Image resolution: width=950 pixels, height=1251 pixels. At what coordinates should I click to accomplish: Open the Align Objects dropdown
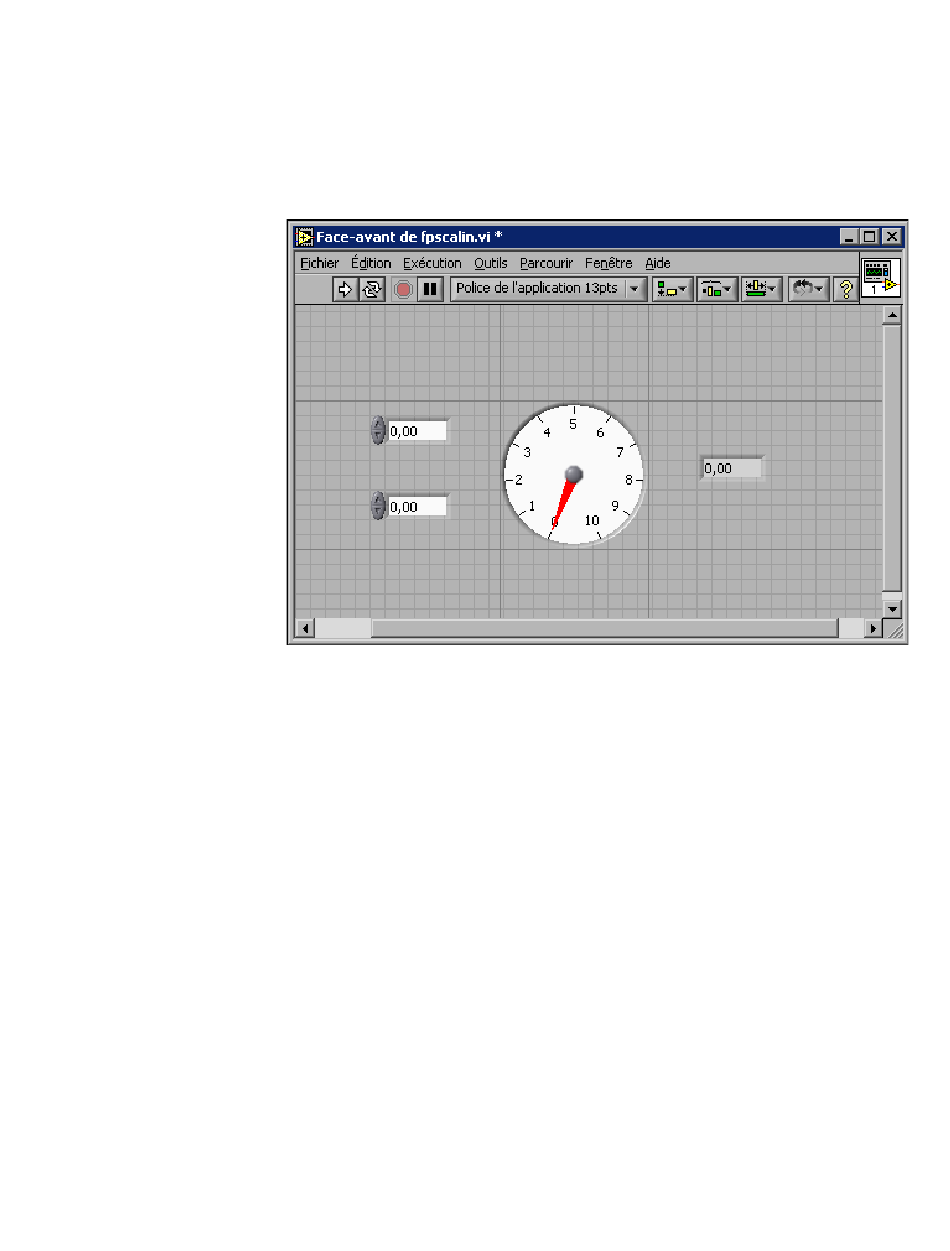(672, 289)
